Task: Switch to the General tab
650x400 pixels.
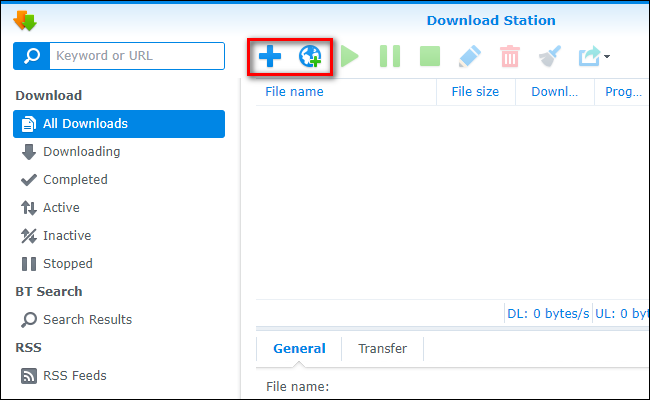Action: (x=299, y=349)
